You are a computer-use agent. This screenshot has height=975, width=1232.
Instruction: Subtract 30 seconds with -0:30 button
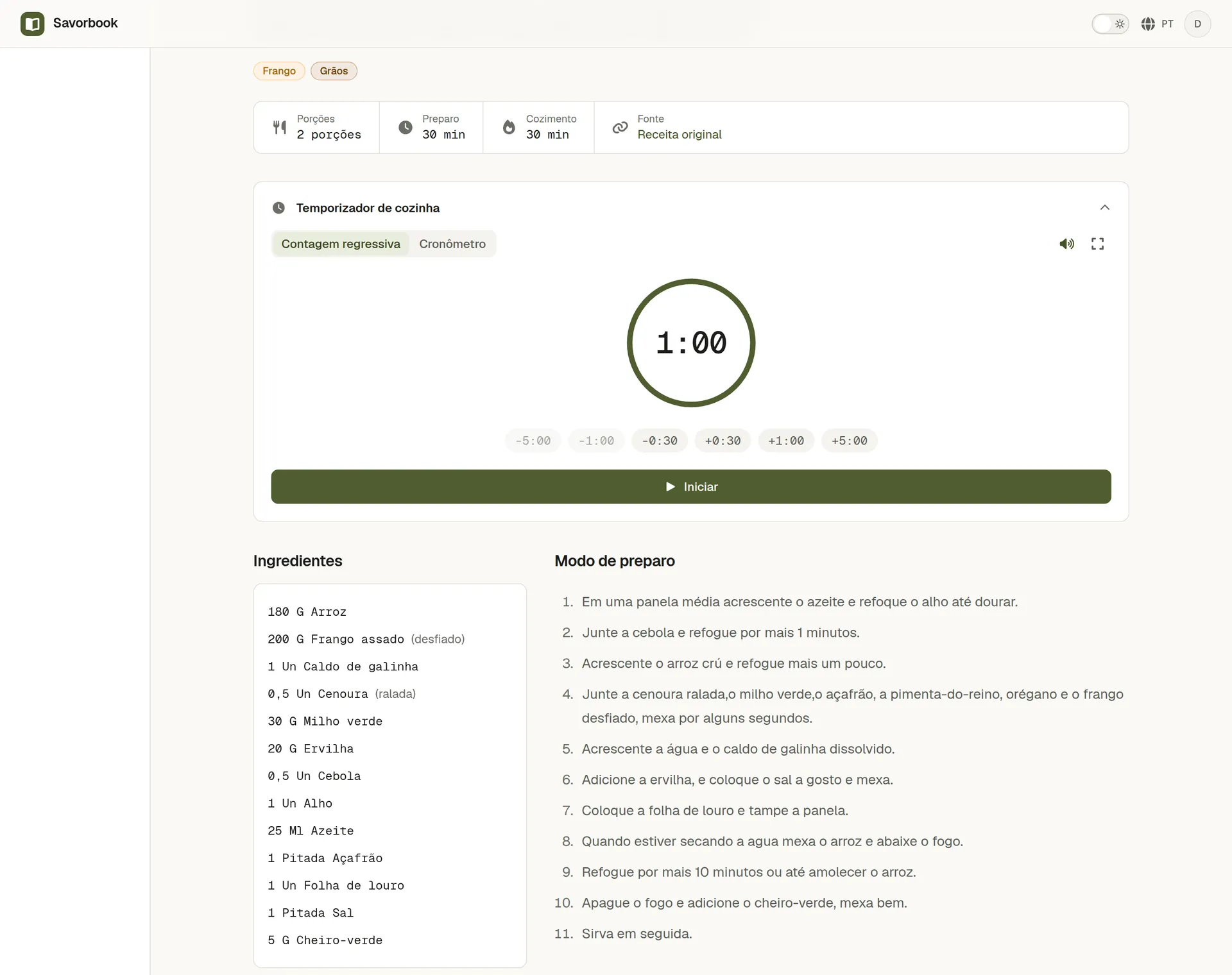[x=660, y=441]
